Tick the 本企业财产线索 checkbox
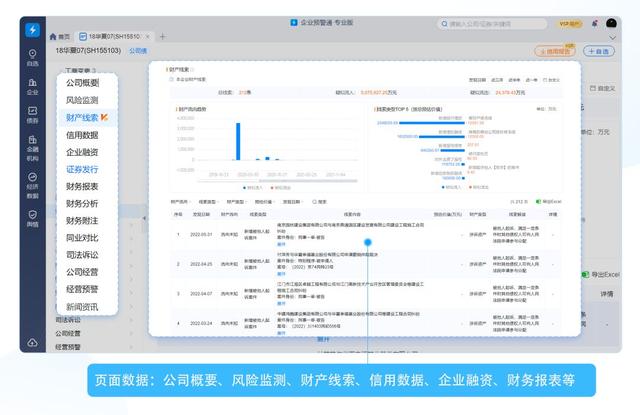640x415 pixels. pos(171,80)
